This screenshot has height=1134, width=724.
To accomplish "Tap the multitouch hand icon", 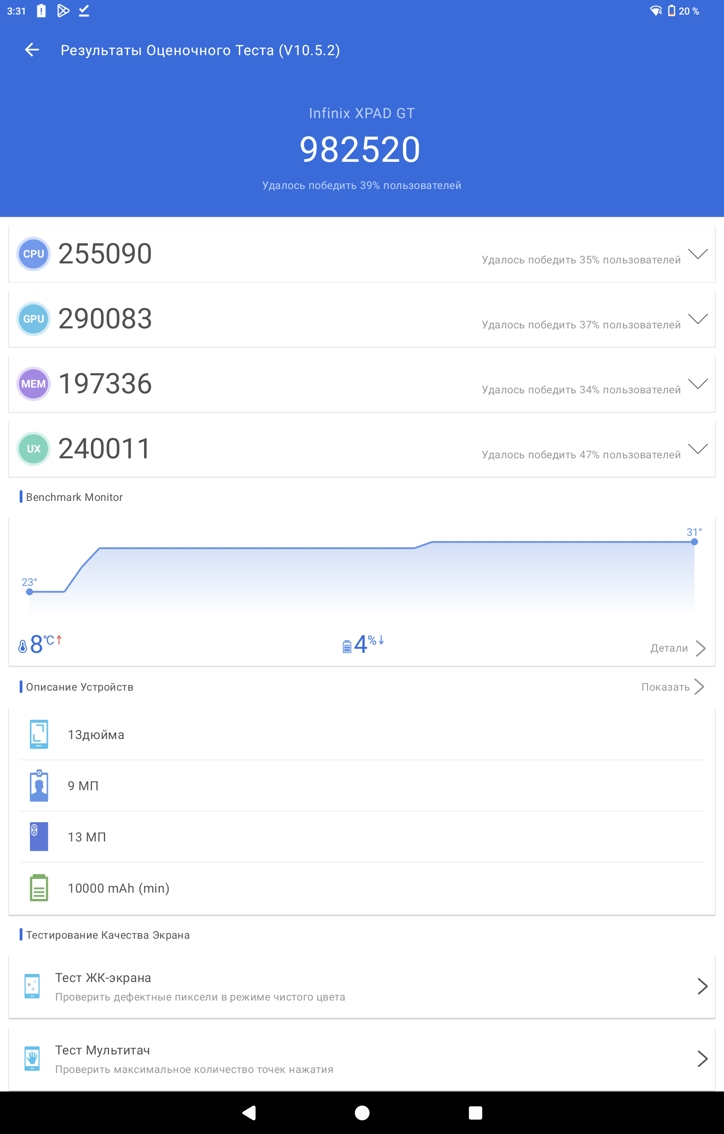I will click(32, 1059).
